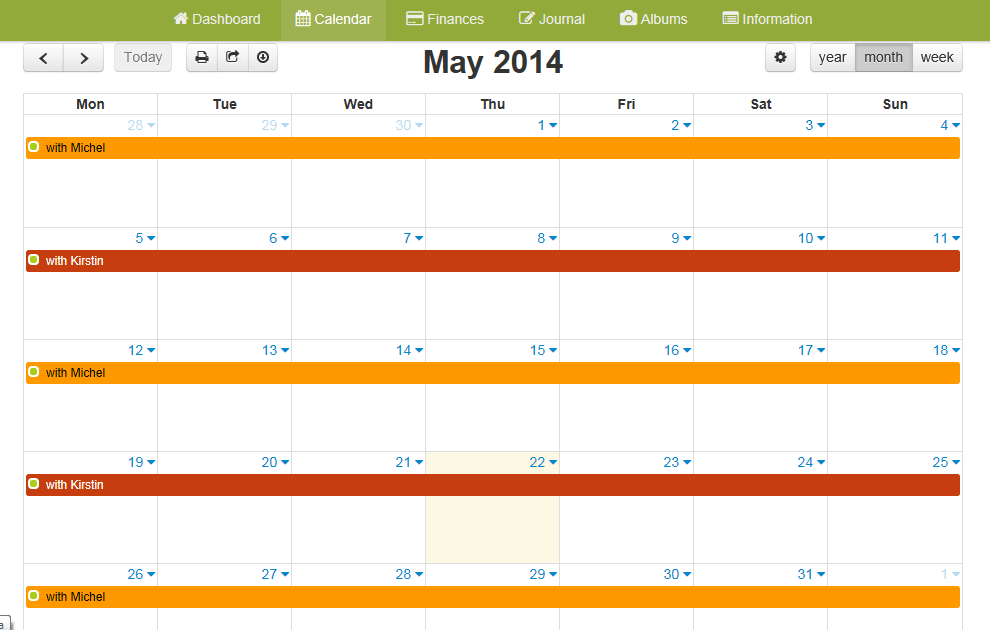The image size is (990, 630).
Task: Open dropdown for April 28
Action: pyautogui.click(x=151, y=126)
